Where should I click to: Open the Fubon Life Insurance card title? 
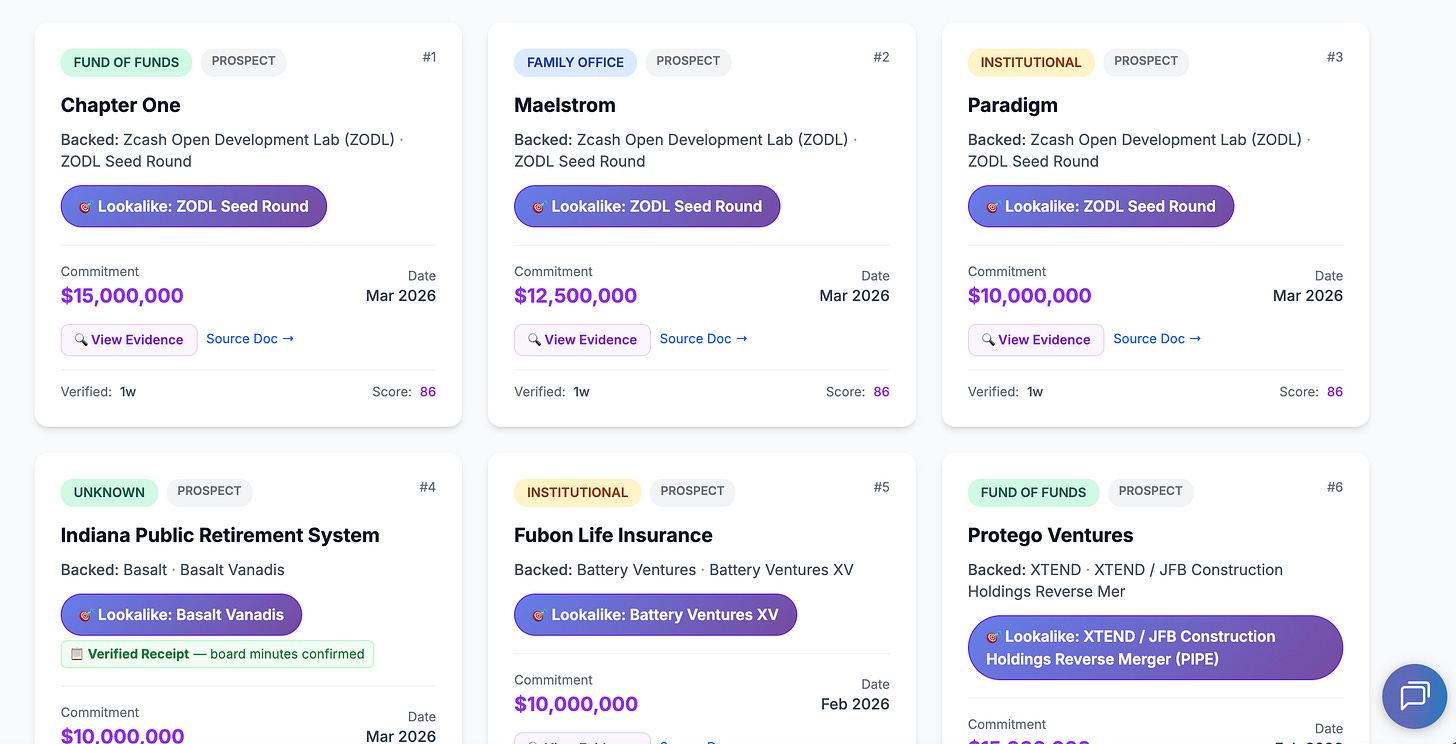point(613,535)
